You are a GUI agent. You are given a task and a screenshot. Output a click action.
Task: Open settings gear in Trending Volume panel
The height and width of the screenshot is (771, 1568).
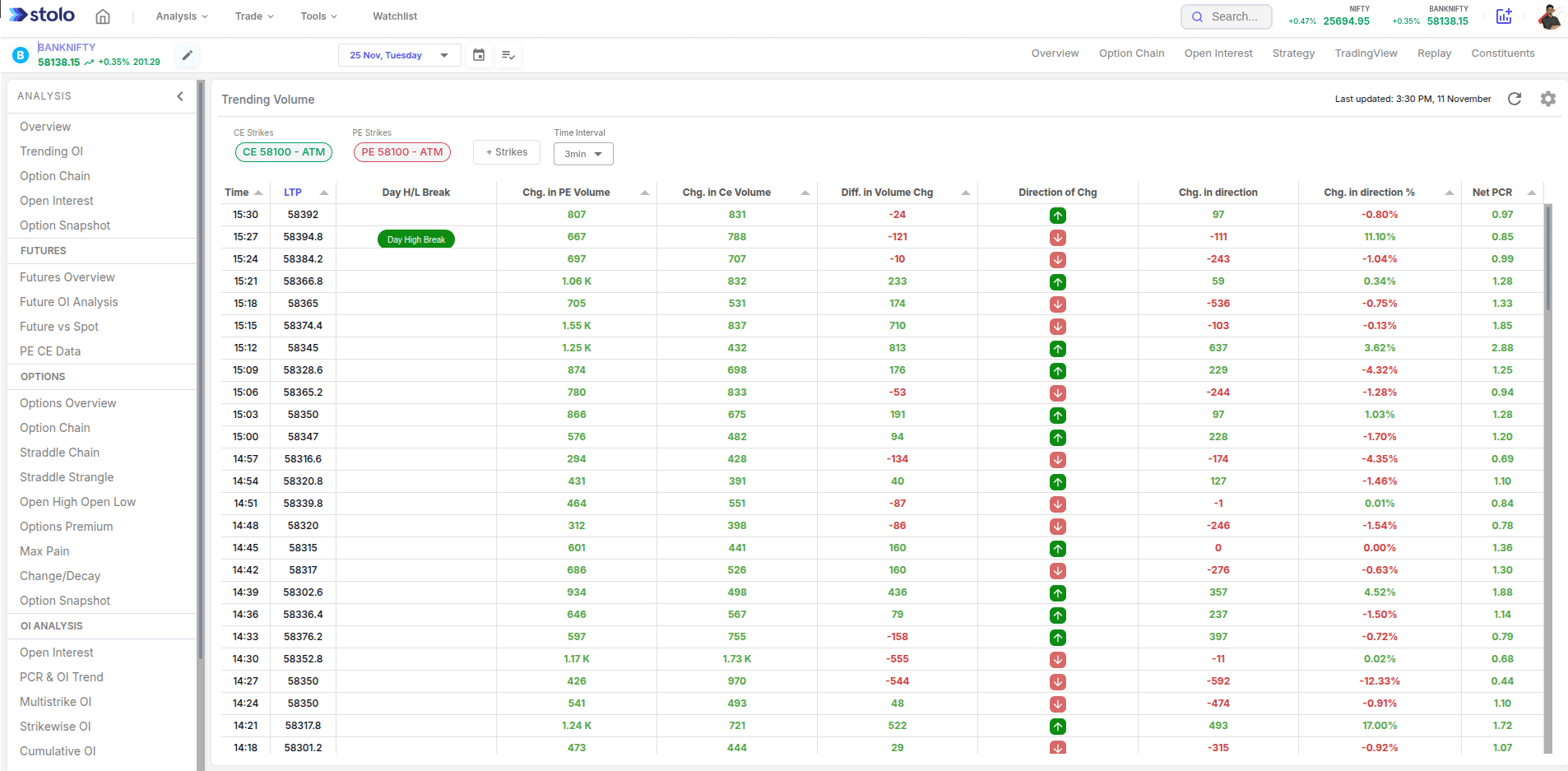click(1548, 99)
